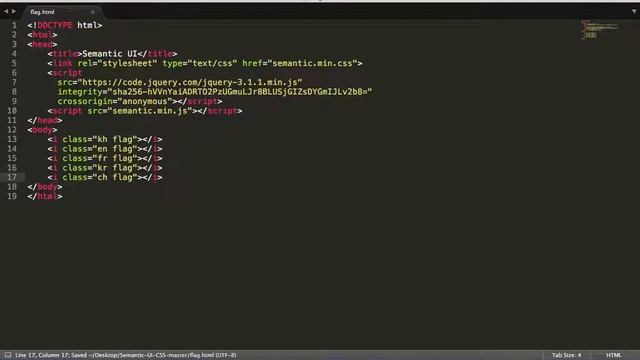Click semantic.min.js script source
The image size is (640, 360).
(x=150, y=111)
